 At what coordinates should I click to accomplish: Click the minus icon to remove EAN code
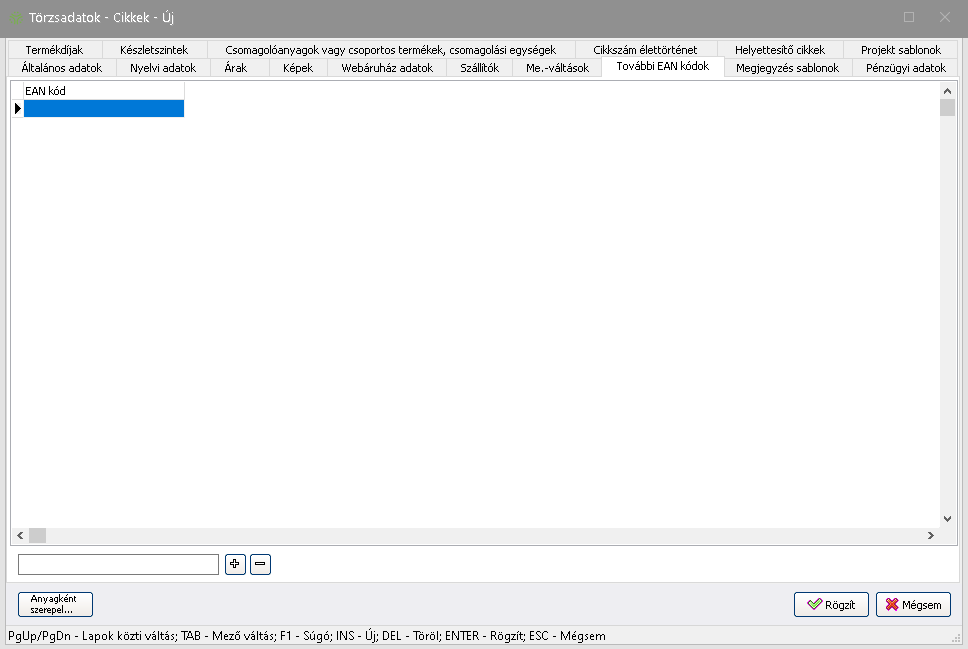[x=260, y=565]
